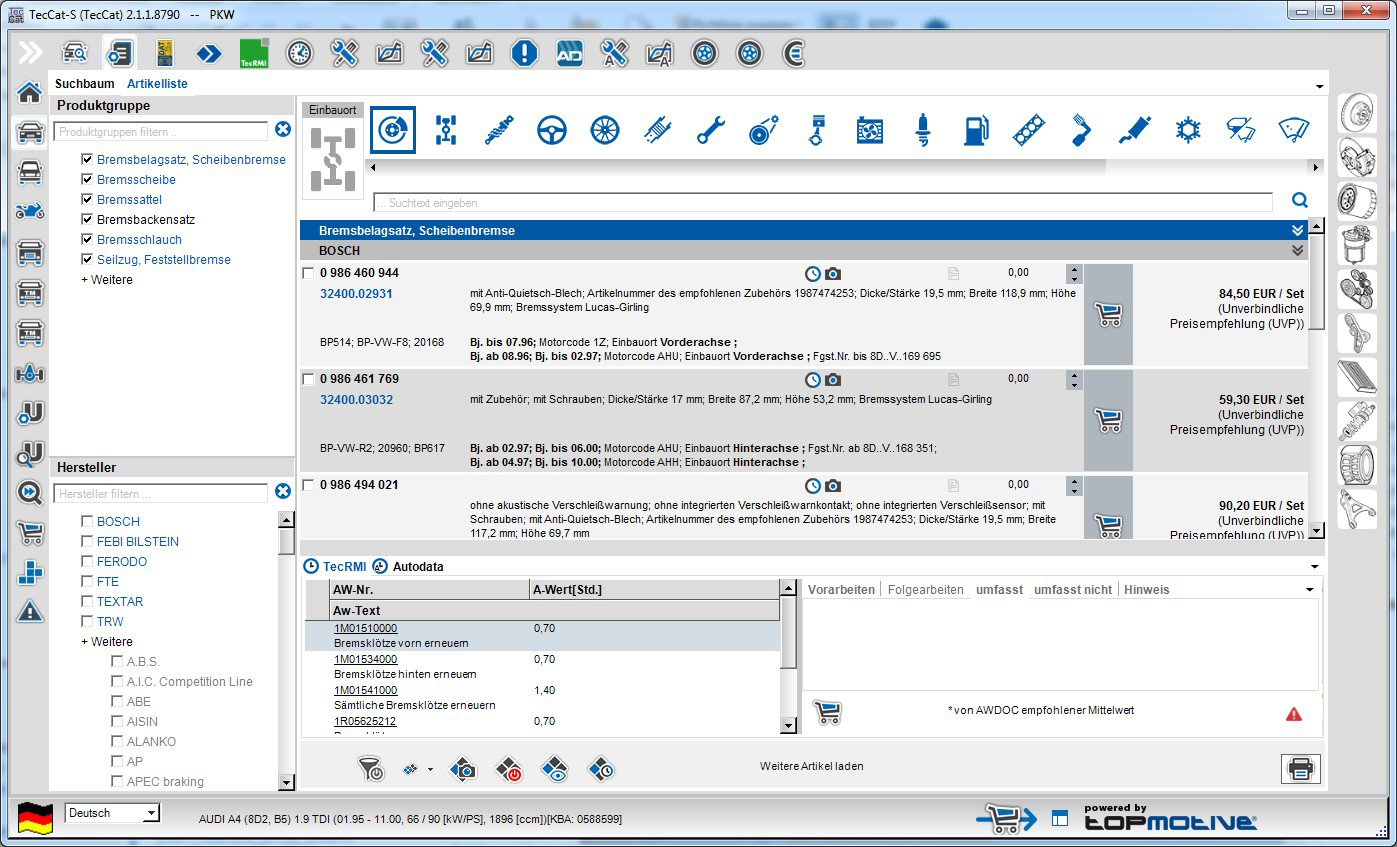Click the article list vertical scrollbar thumb
The height and width of the screenshot is (847, 1397).
[x=1317, y=281]
